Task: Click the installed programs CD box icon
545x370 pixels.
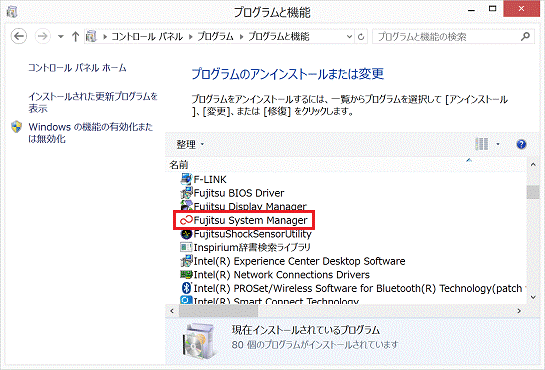Action: point(198,341)
